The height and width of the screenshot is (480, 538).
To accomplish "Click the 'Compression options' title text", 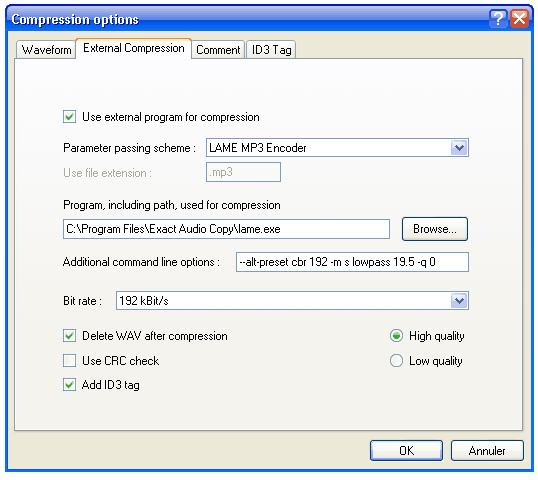I will point(75,20).
